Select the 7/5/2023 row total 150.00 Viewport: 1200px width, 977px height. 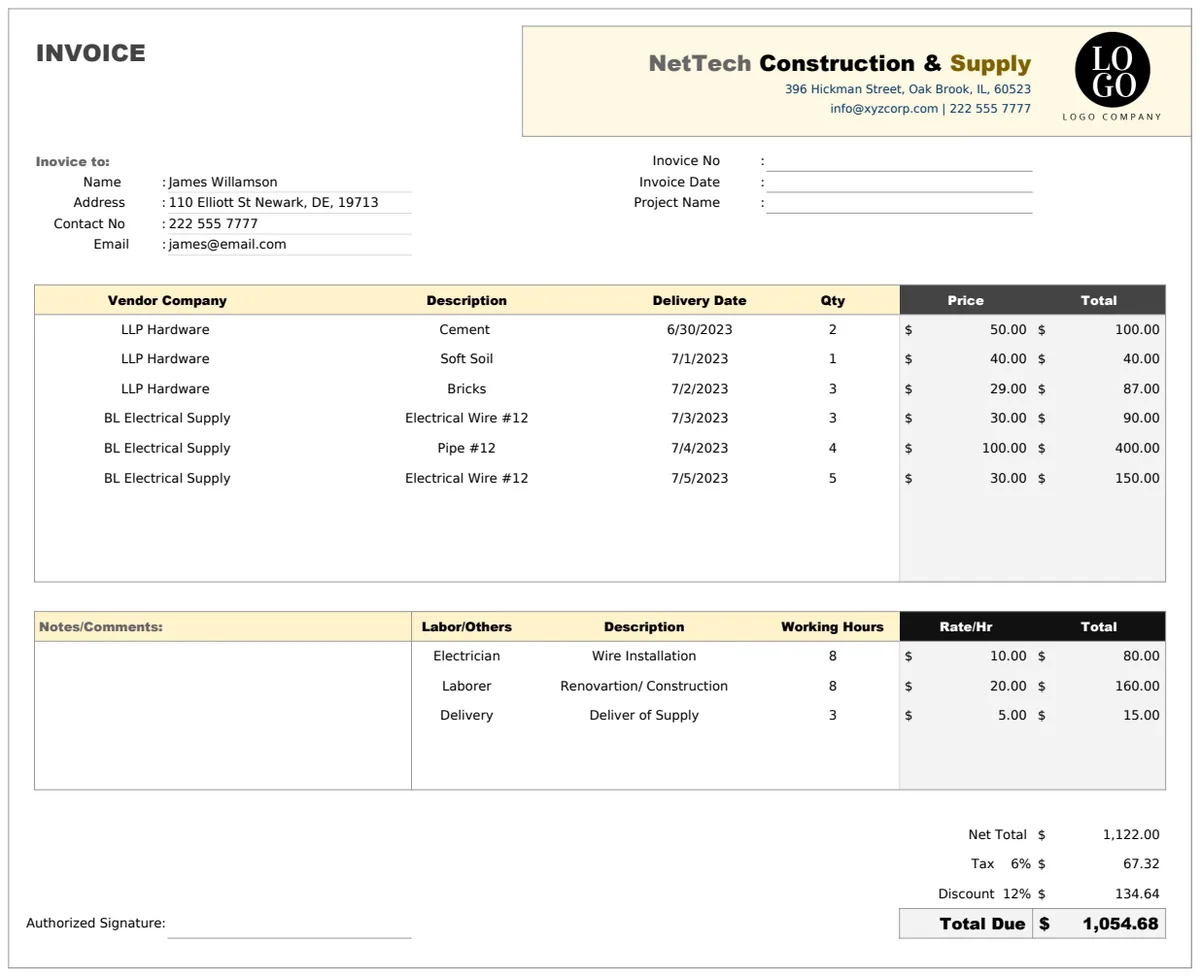coord(1138,478)
